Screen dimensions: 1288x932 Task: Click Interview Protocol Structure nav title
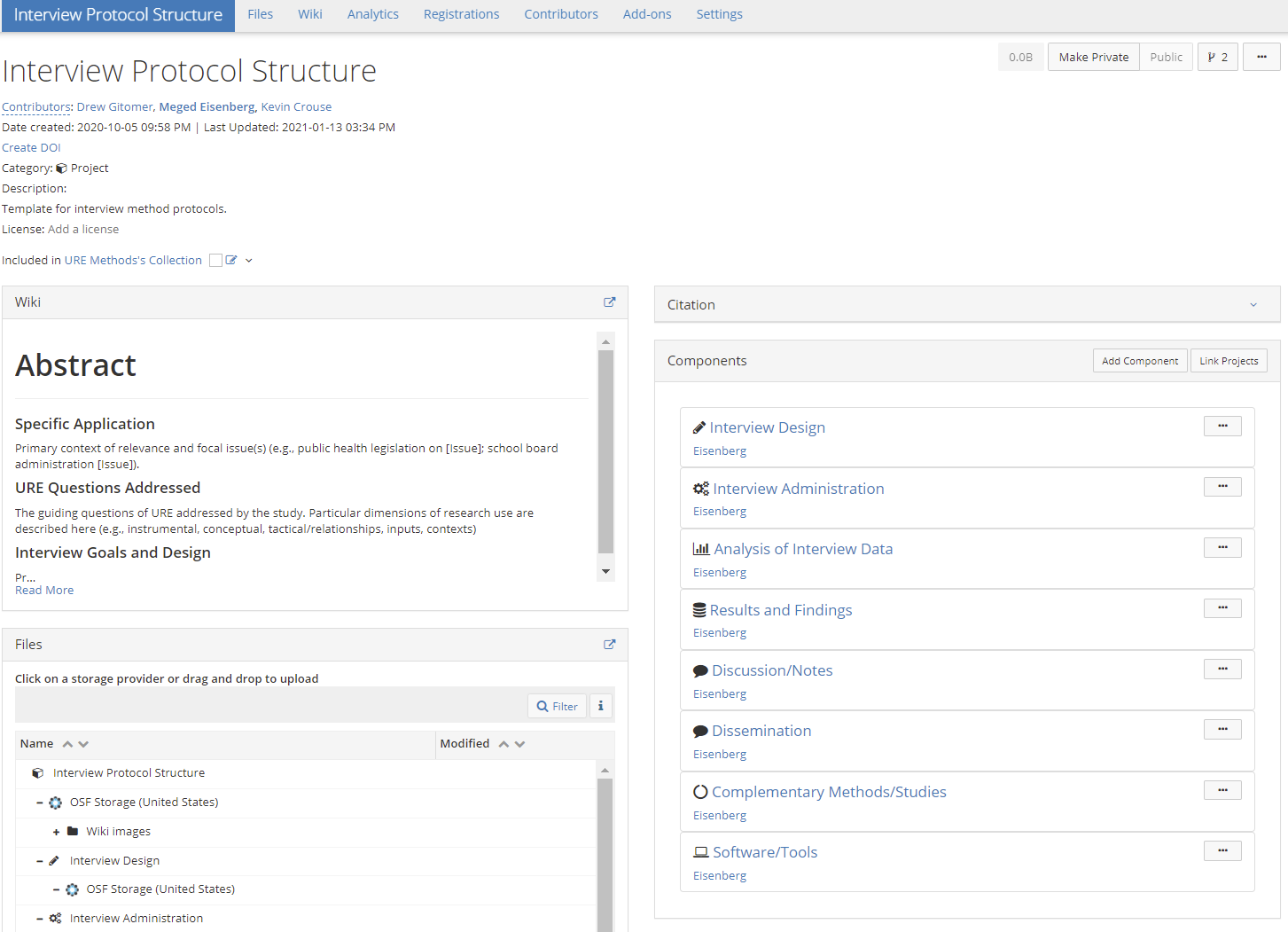pos(118,15)
